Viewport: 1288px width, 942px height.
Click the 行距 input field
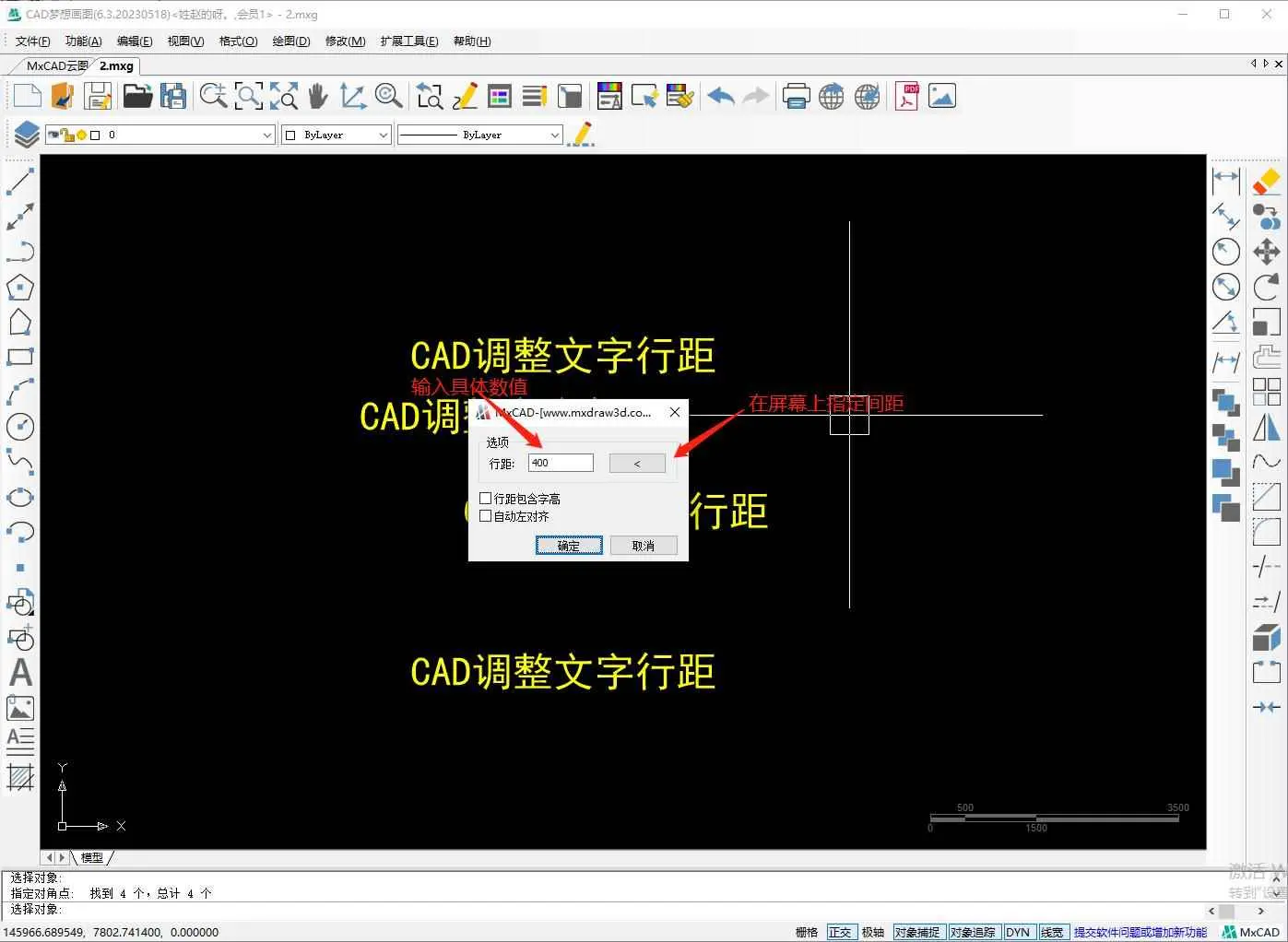560,463
